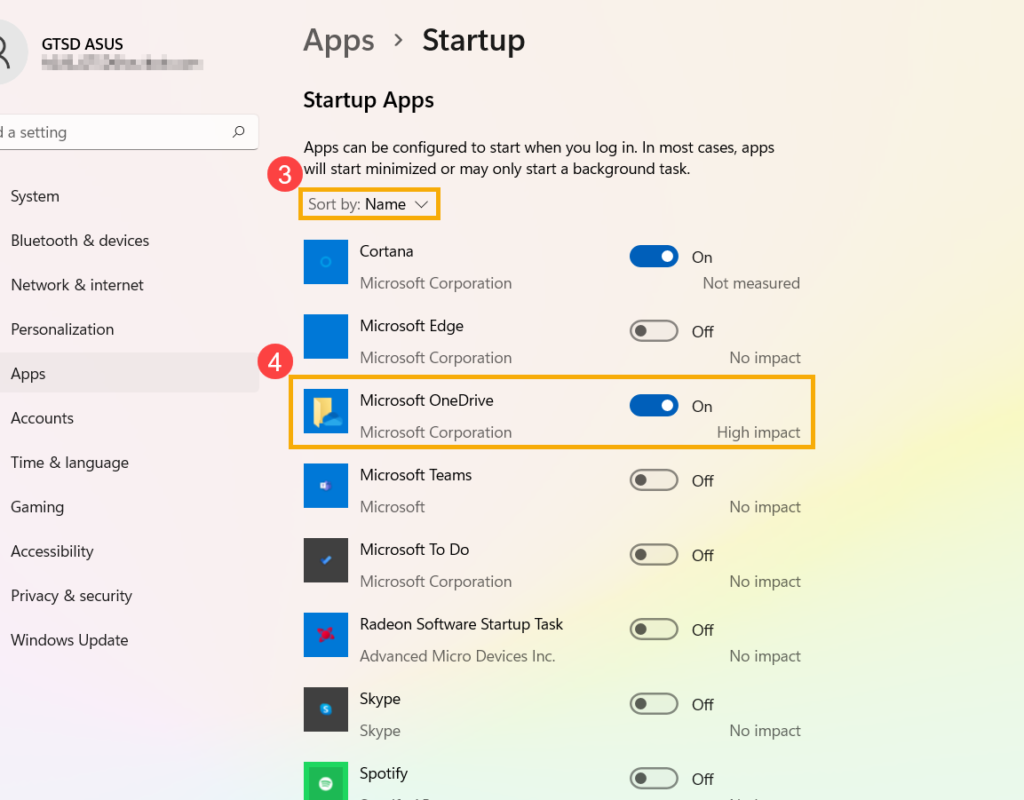Click the Microsoft OneDrive folder icon

(326, 411)
